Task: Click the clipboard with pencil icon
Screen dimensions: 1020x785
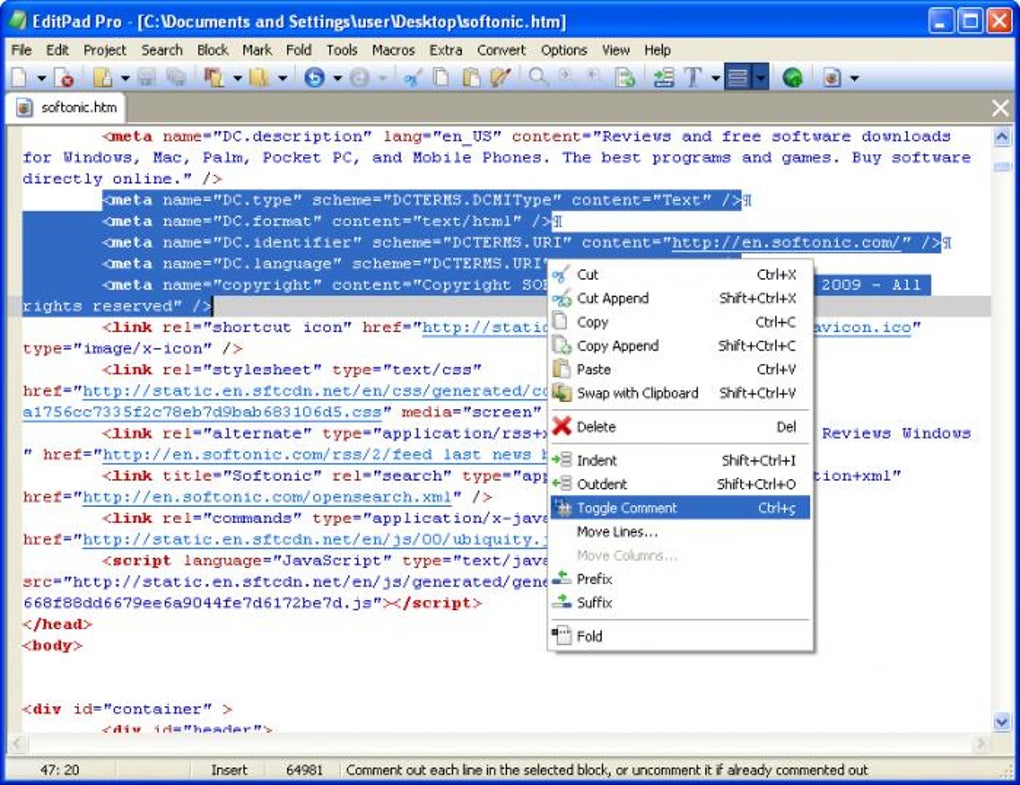Action: [x=500, y=78]
